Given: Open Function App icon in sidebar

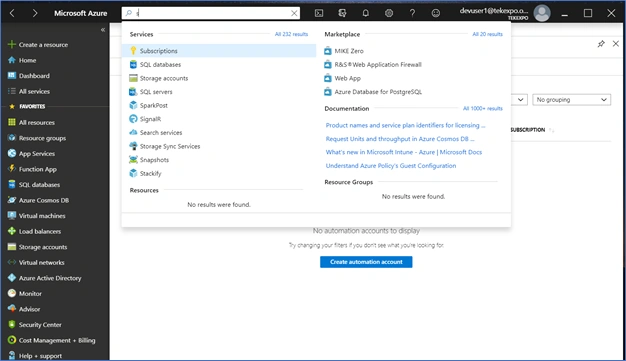Looking at the screenshot, I should coord(12,169).
